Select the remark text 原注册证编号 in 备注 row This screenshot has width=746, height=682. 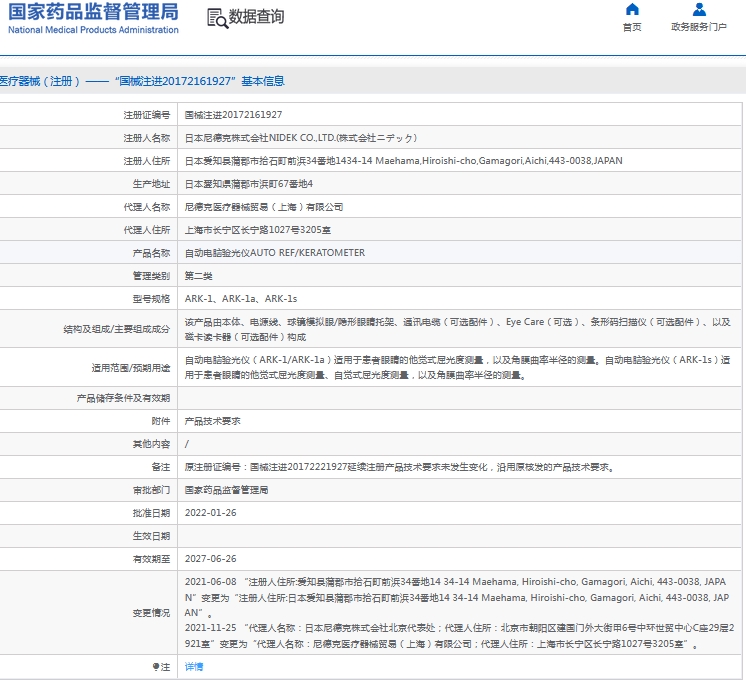[x=400, y=467]
